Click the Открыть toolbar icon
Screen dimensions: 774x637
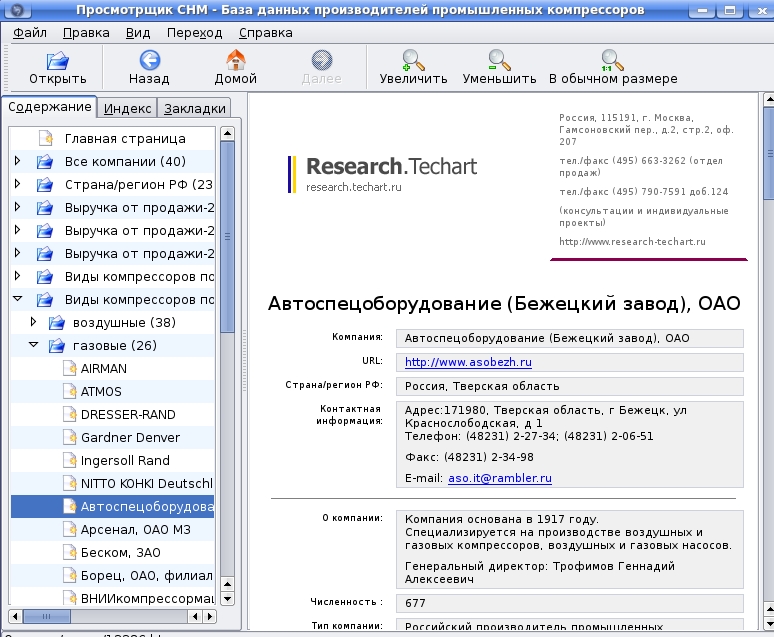58,61
